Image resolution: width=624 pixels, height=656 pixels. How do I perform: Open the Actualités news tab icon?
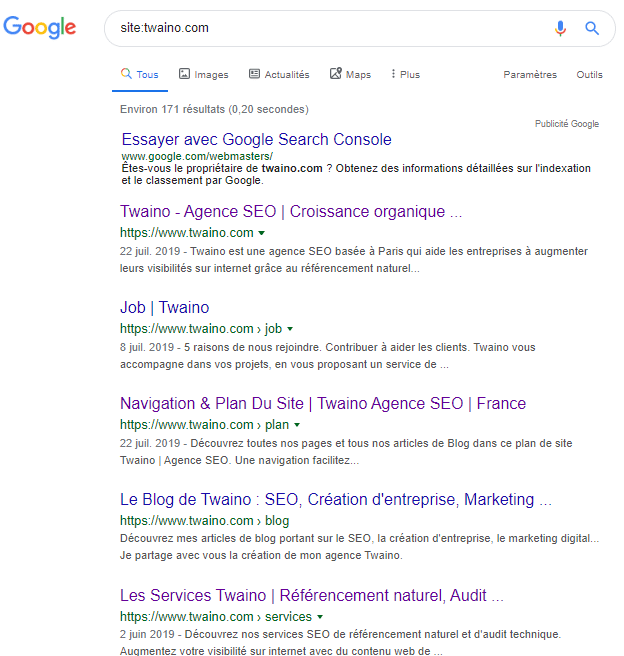[254, 74]
